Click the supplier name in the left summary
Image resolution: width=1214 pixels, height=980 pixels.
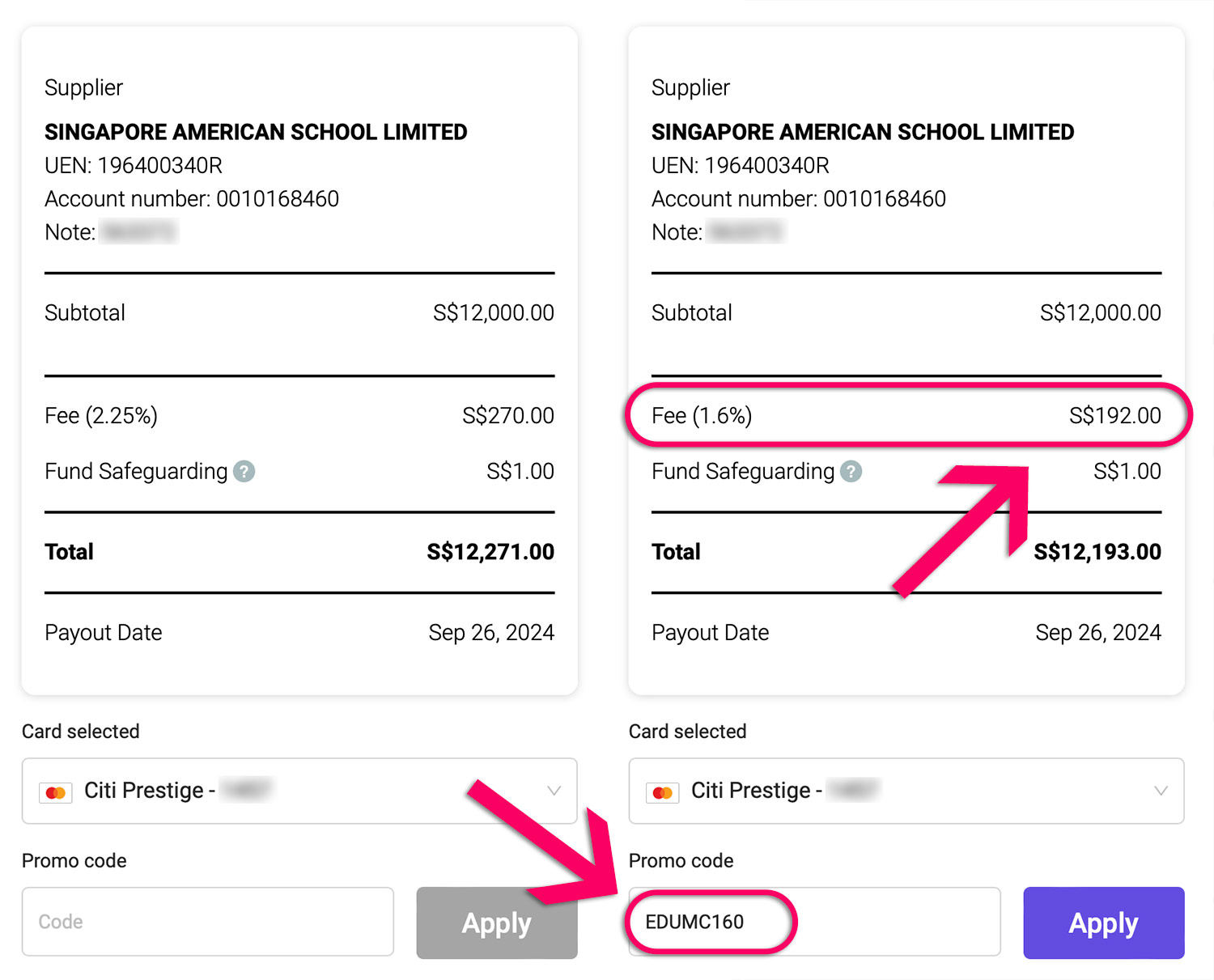[x=256, y=132]
